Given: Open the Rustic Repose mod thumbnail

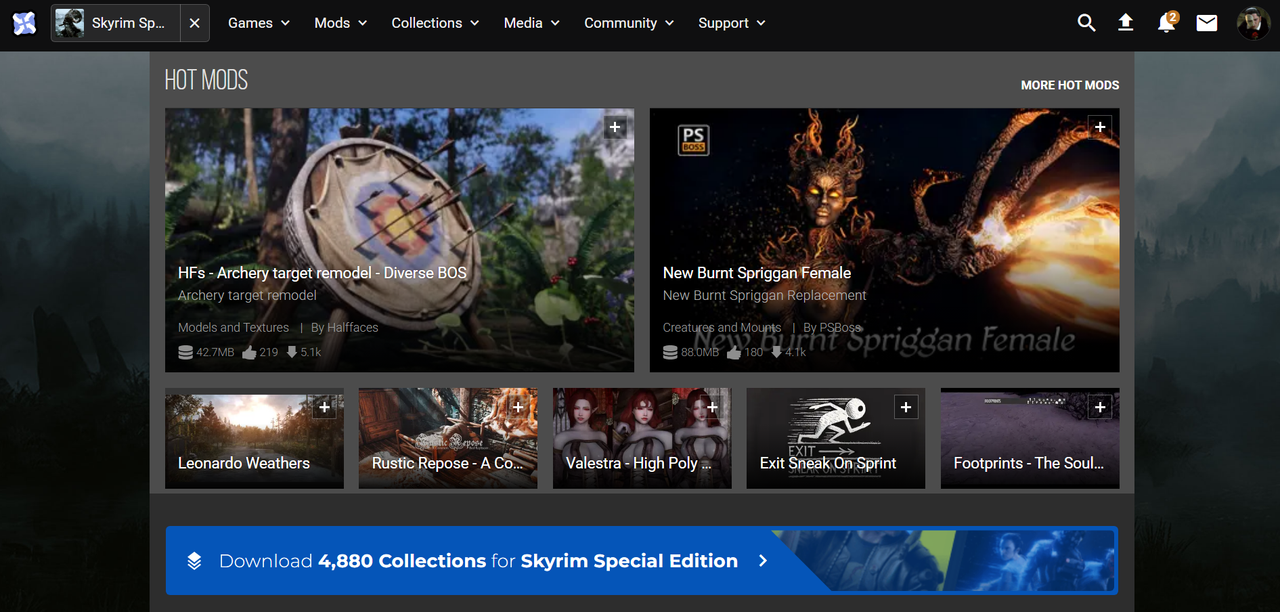Looking at the screenshot, I should click(x=448, y=439).
